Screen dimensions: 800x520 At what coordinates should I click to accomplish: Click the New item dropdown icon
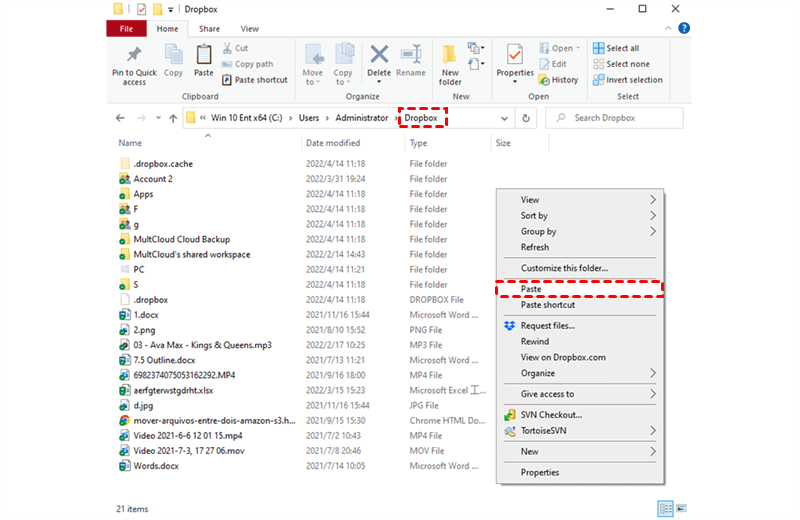click(x=476, y=48)
